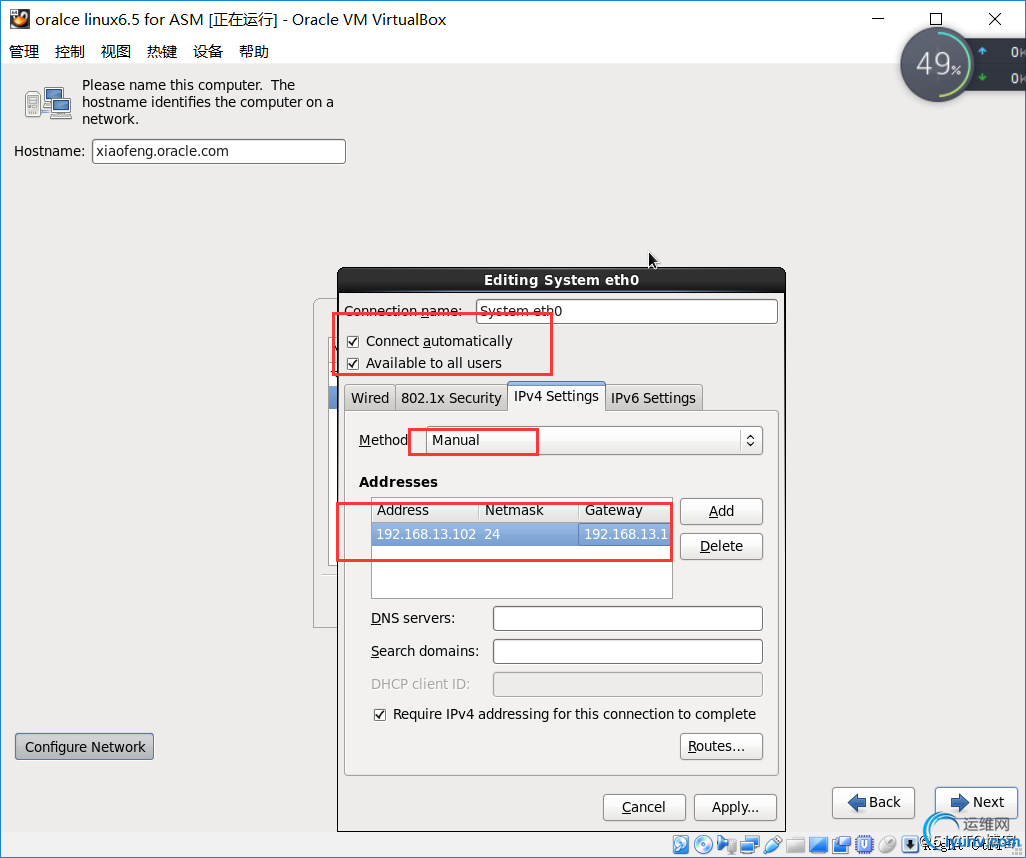
Task: Open the shared folders status icon
Action: click(796, 845)
